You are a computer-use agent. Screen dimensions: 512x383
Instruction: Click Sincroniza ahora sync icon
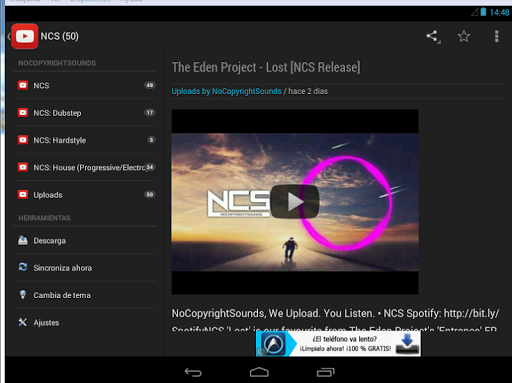(x=23, y=267)
